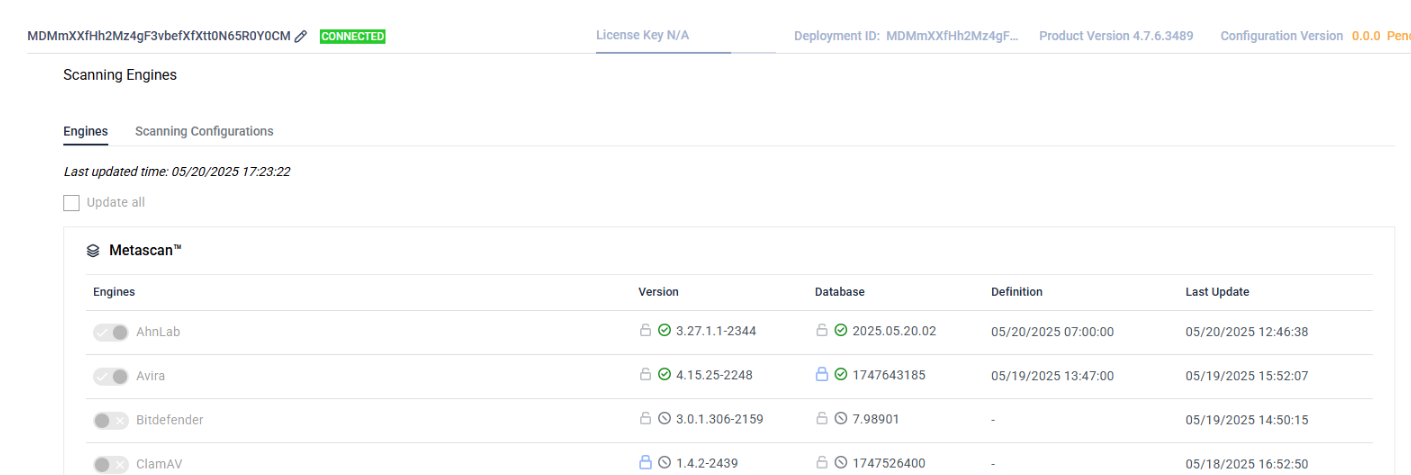Click the blue ClamAV version lock icon
The image size is (1411, 475).
point(645,463)
